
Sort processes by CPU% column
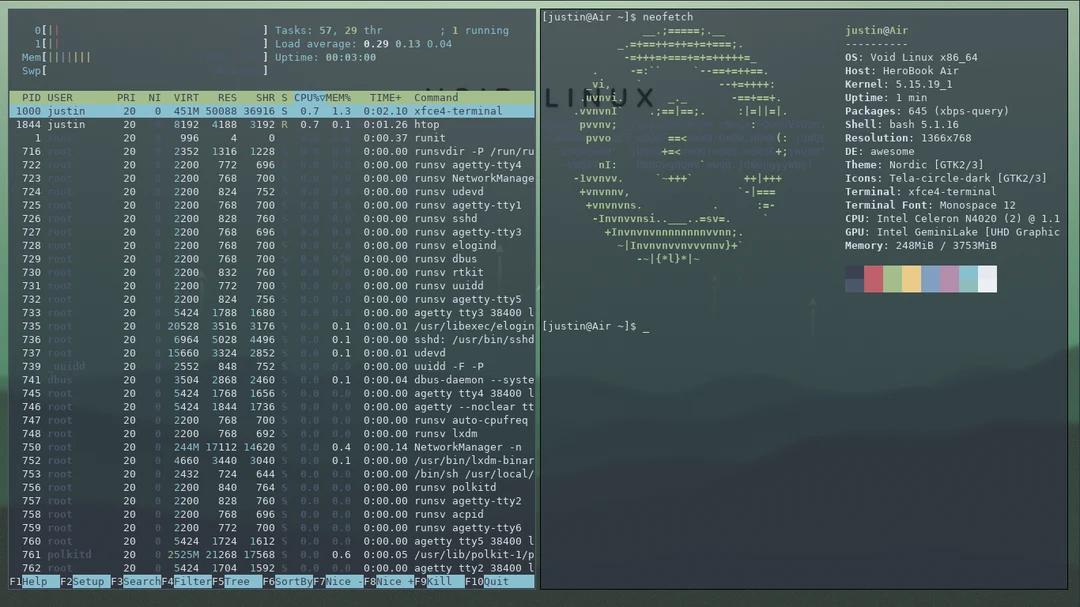307,97
